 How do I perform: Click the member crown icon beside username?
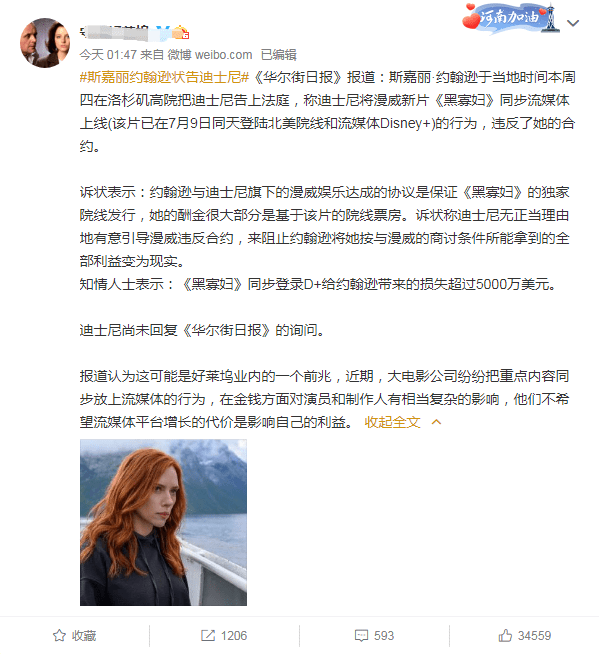(181, 32)
